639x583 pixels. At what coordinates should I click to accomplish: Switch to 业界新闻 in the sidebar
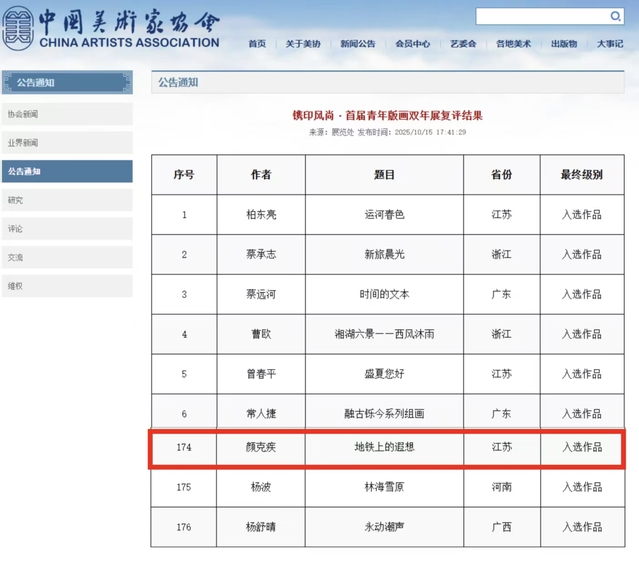click(x=66, y=143)
